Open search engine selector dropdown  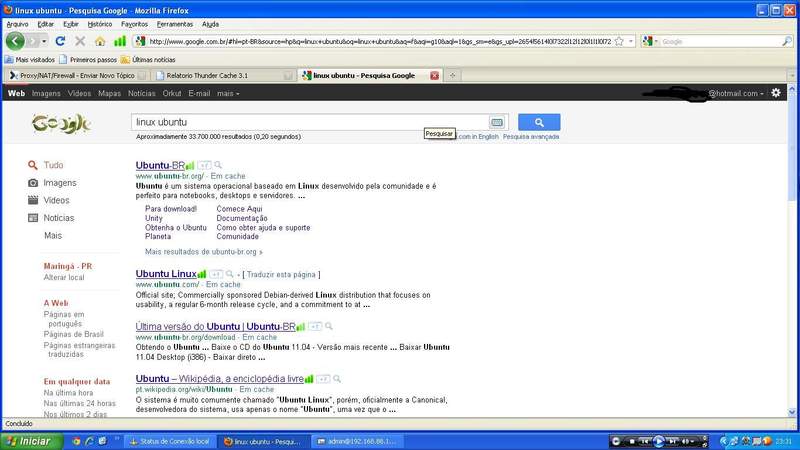tap(650, 41)
